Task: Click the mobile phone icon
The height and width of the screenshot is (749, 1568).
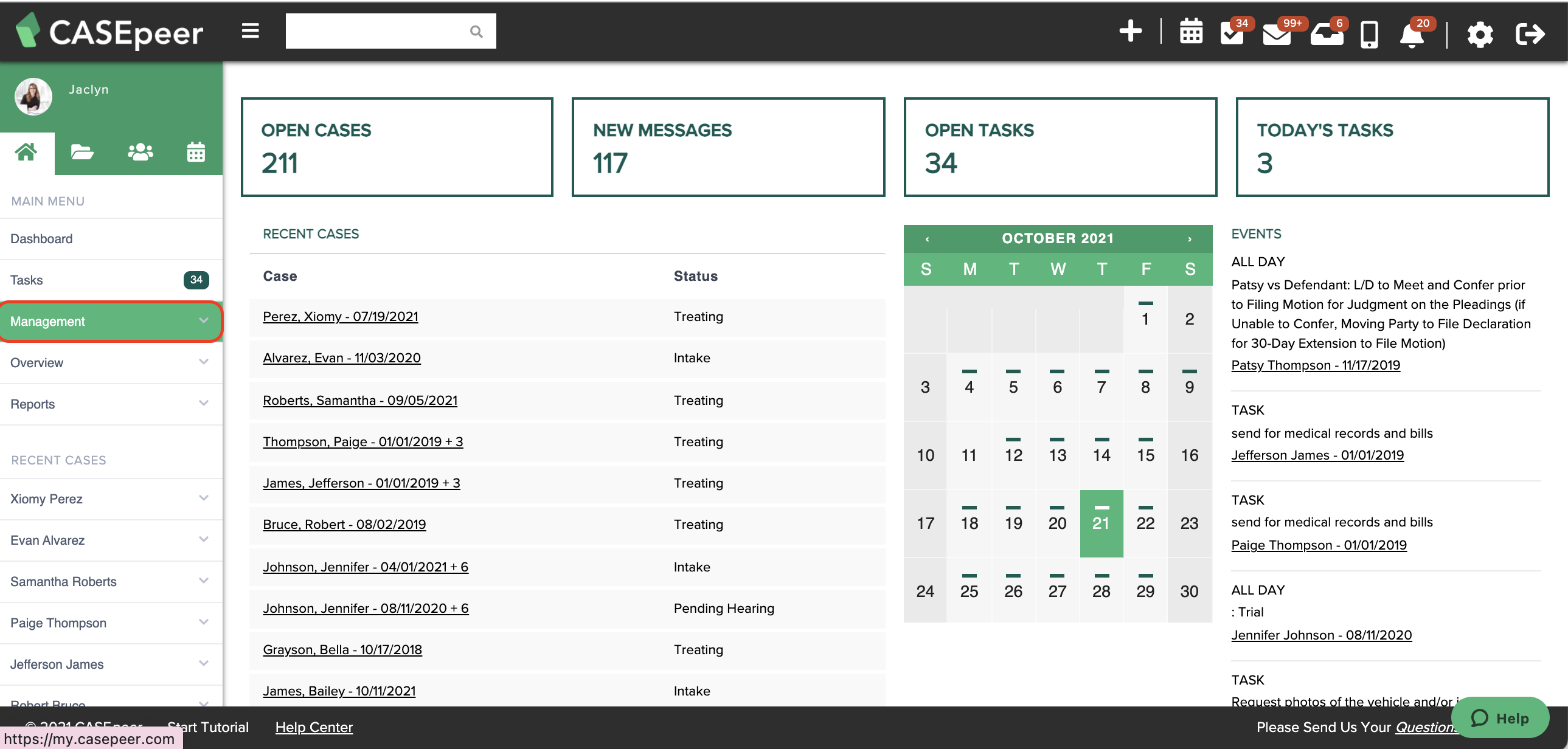Action: pos(1369,34)
